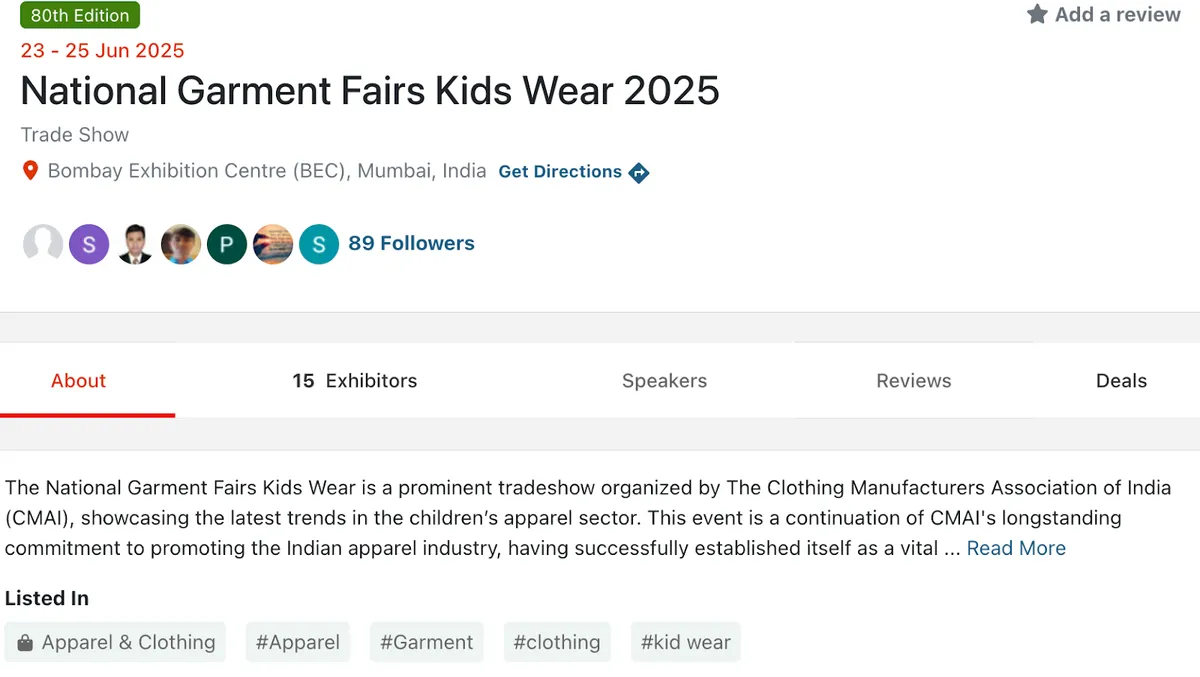View follower photo of man in suit
This screenshot has width=1200, height=677.
[x=135, y=244]
